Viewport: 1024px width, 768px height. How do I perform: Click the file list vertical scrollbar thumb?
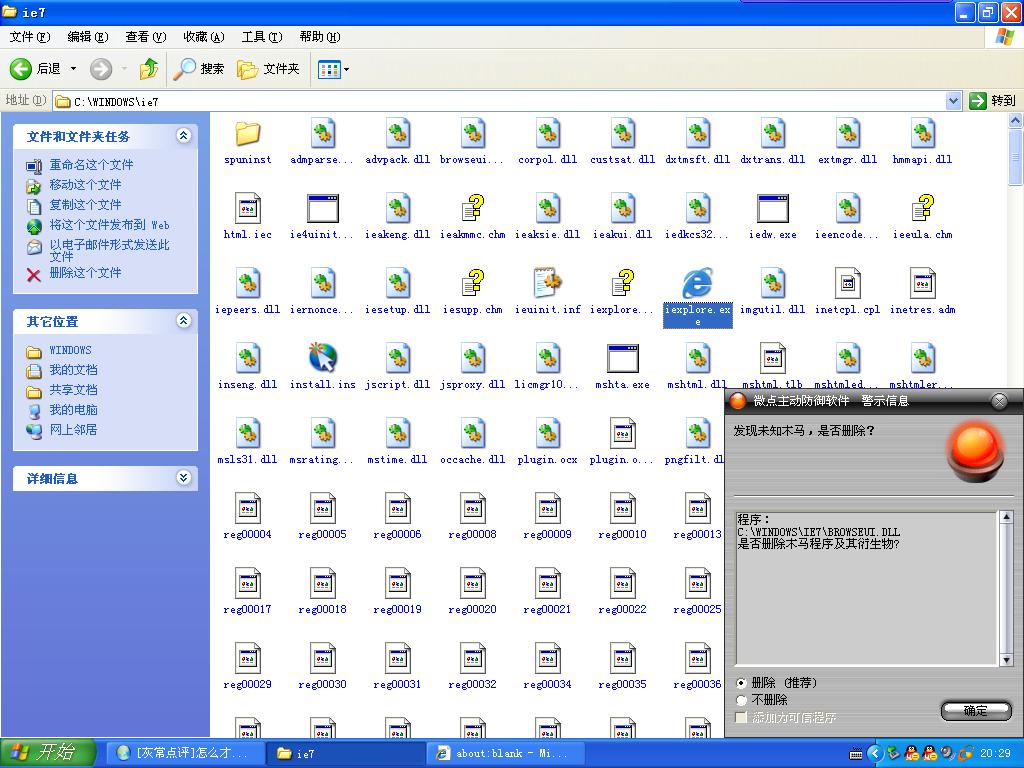1016,157
